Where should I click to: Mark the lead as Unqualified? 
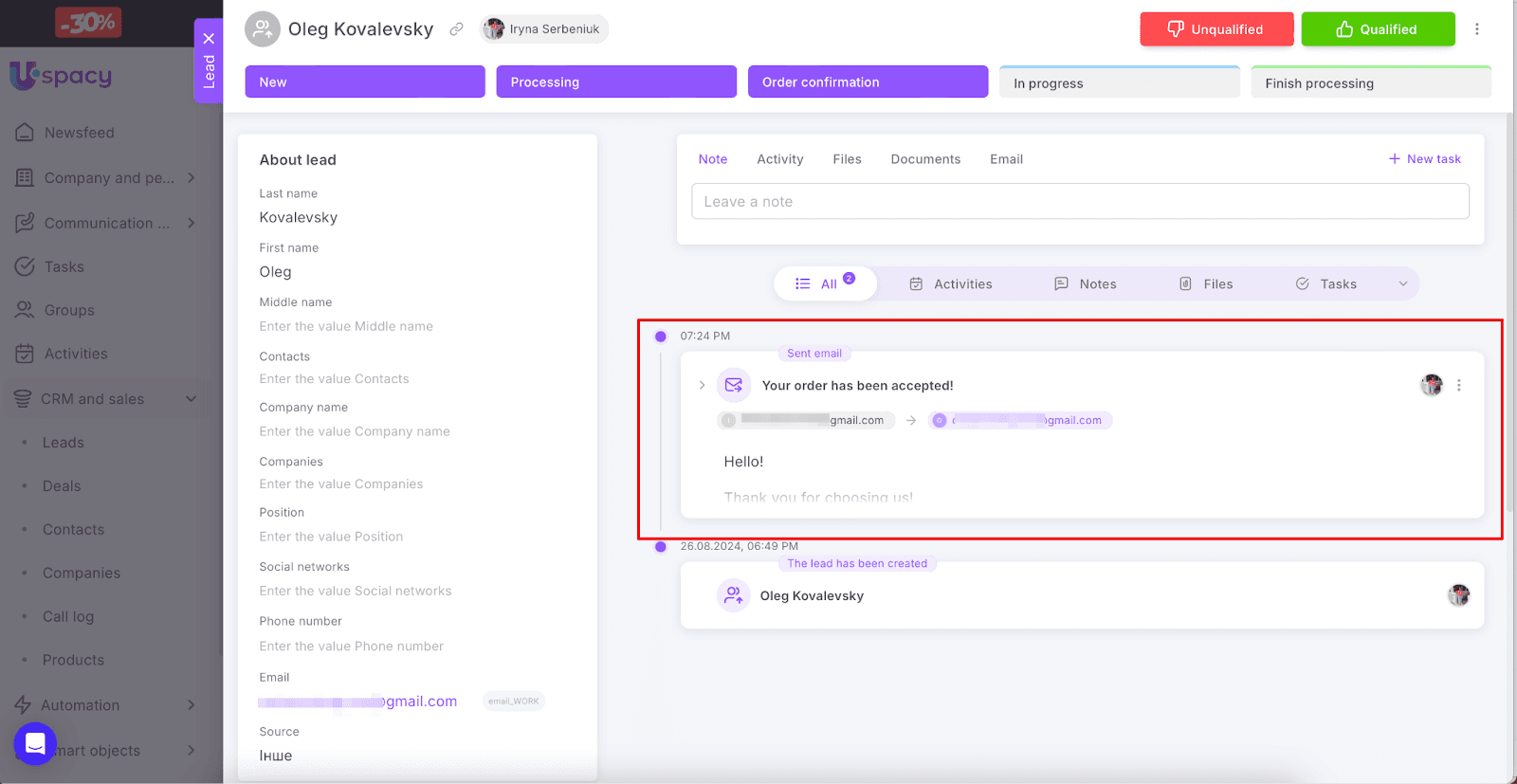click(x=1215, y=29)
